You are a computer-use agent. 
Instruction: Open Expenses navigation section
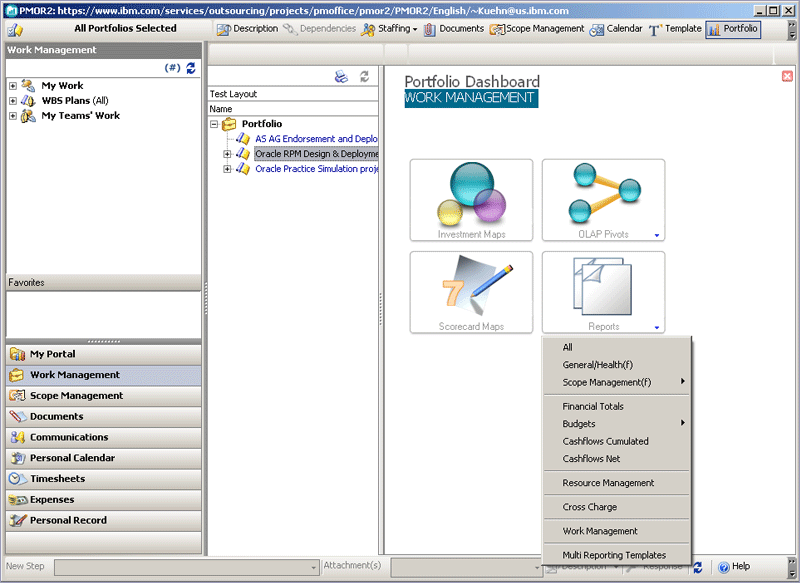pyautogui.click(x=104, y=500)
